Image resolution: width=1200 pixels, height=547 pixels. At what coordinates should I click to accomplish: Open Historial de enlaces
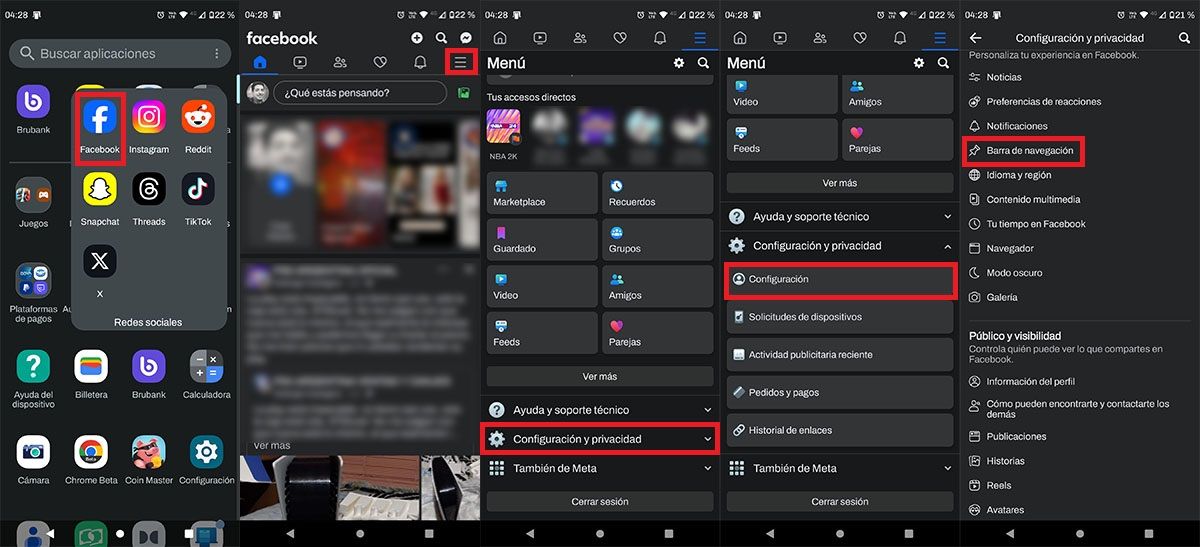click(x=840, y=430)
